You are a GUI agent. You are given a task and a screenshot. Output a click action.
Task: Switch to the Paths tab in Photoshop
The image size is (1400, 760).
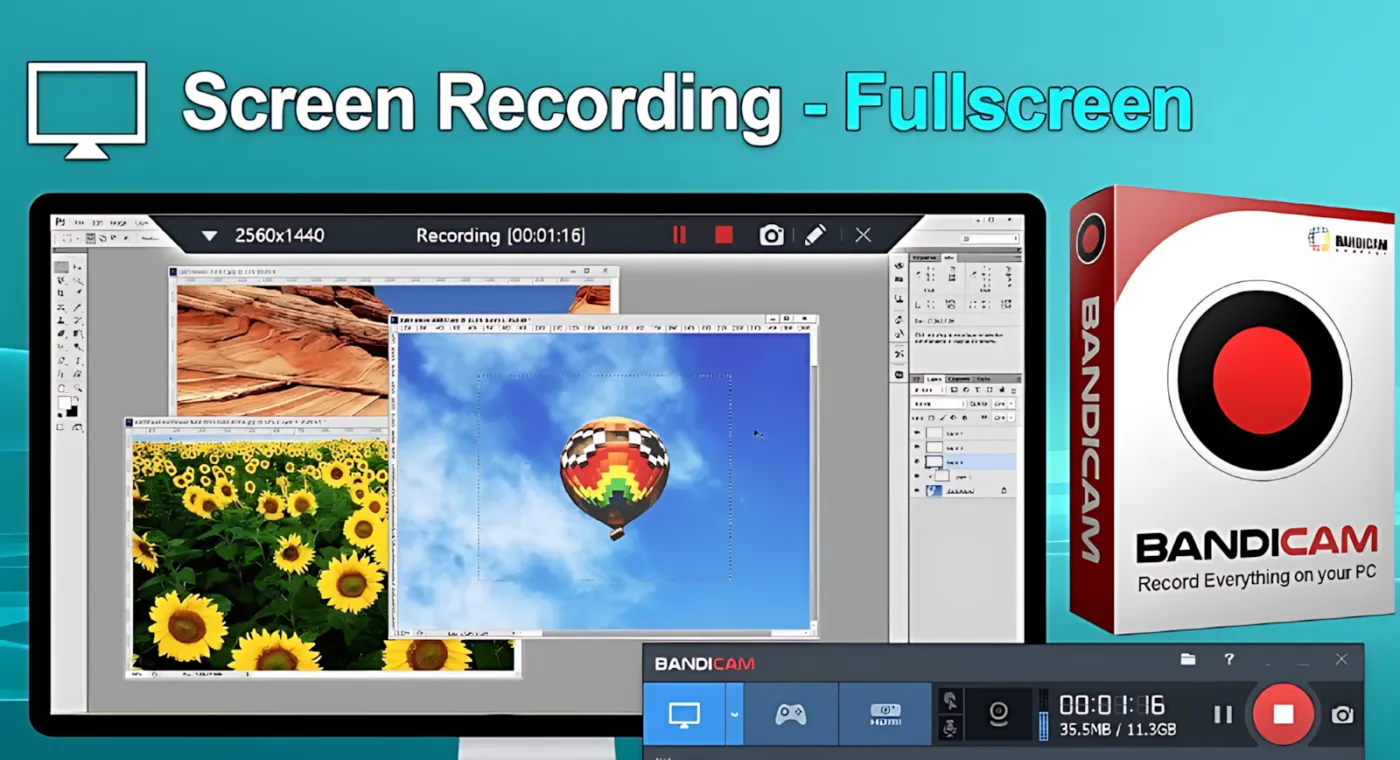pyautogui.click(x=983, y=379)
